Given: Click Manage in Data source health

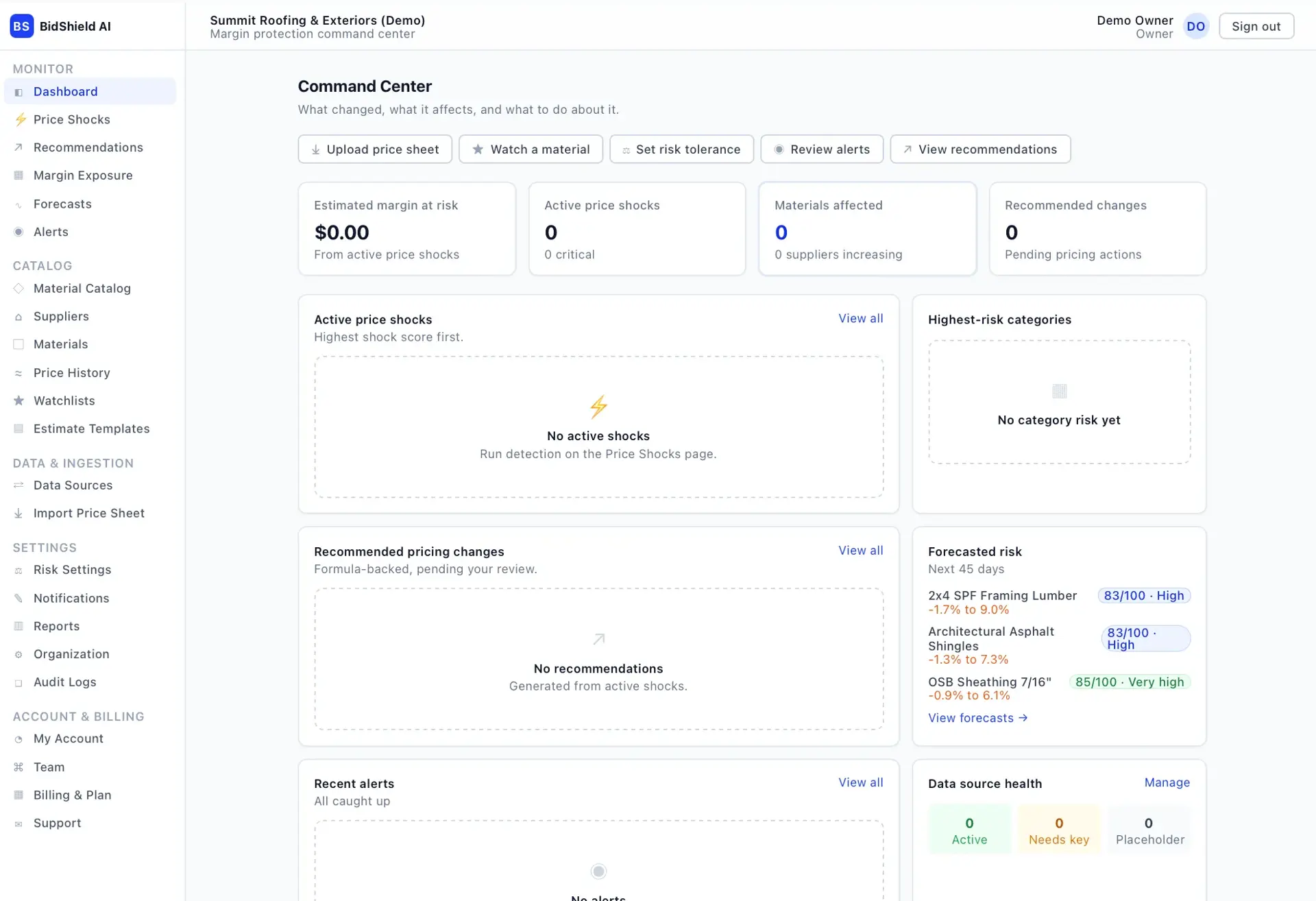Looking at the screenshot, I should pyautogui.click(x=1167, y=782).
